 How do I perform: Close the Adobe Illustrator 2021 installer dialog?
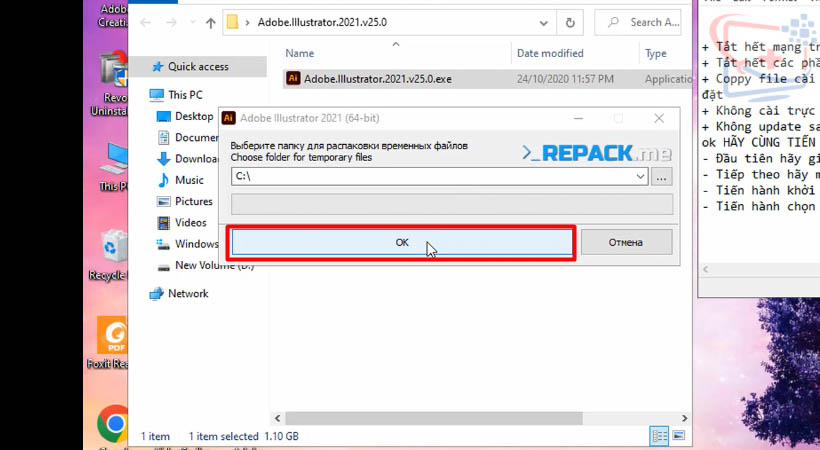(659, 118)
